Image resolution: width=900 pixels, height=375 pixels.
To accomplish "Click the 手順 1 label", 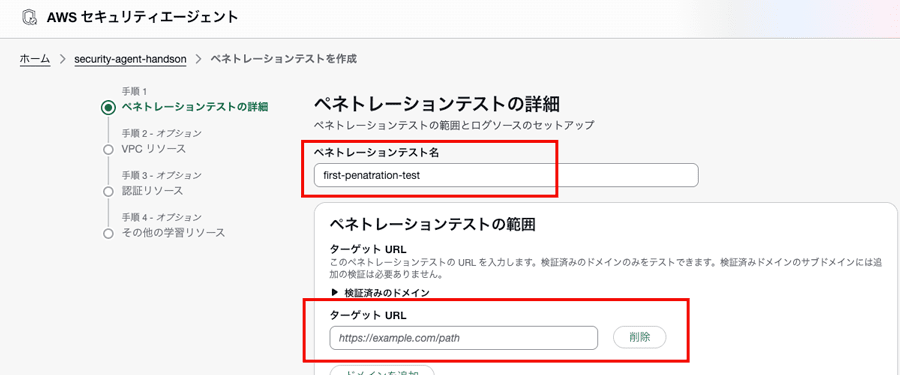I will pos(135,92).
